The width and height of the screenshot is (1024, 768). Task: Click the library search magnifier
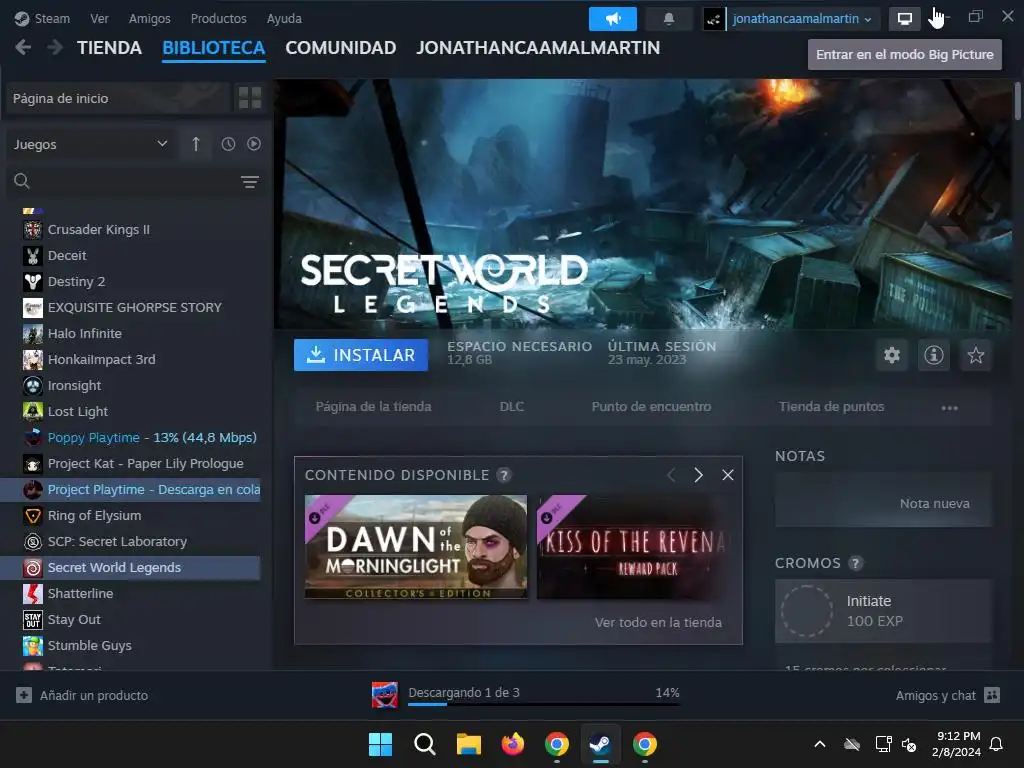tap(22, 181)
